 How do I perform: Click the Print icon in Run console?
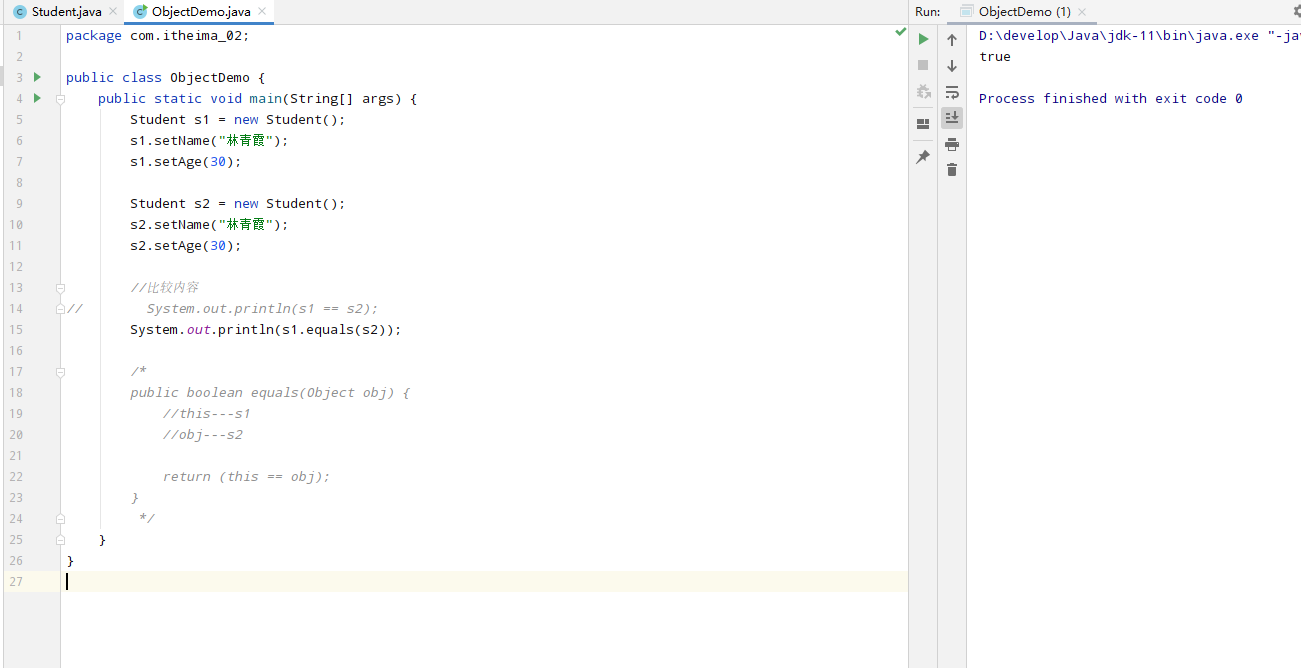pyautogui.click(x=952, y=144)
